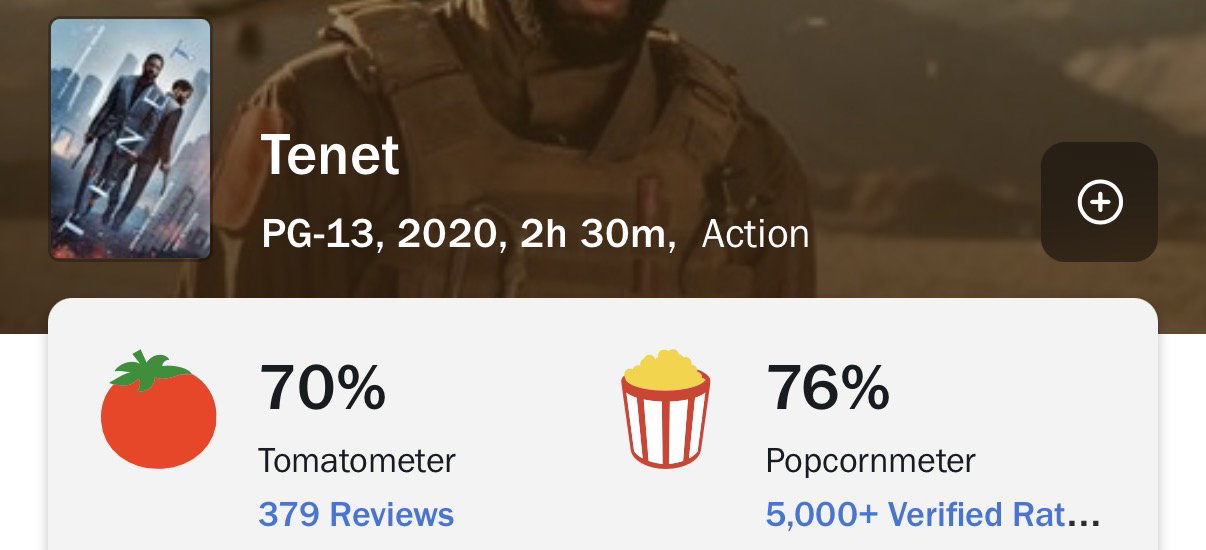This screenshot has width=1206, height=550.
Task: Click the Tomatometer label text
Action: click(x=357, y=461)
